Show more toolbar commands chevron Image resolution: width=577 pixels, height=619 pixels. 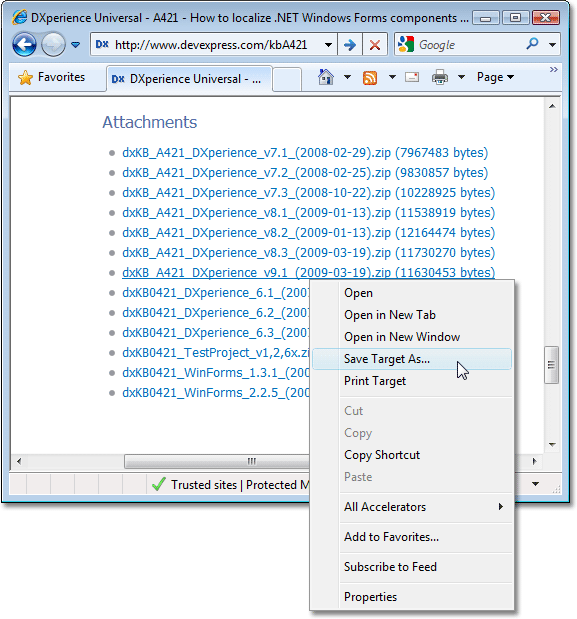[554, 70]
